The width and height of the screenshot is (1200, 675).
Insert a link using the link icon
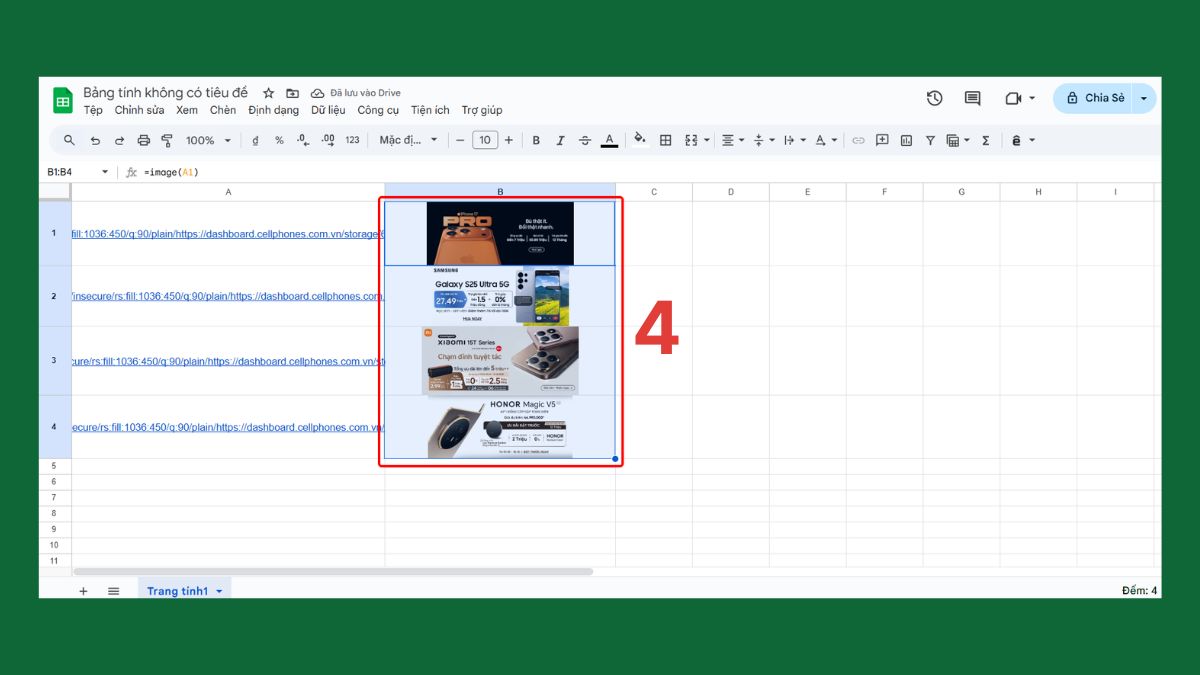[858, 140]
